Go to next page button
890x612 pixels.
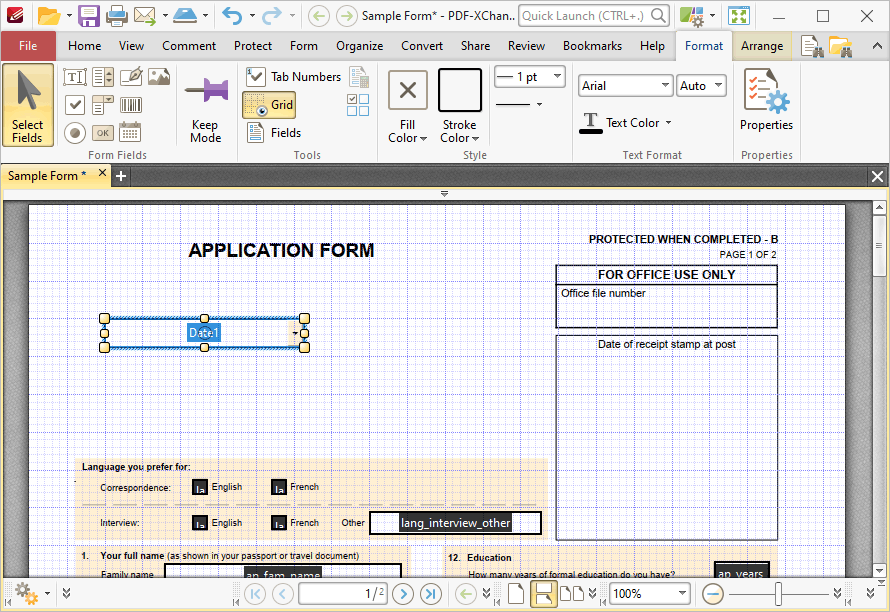[403, 594]
